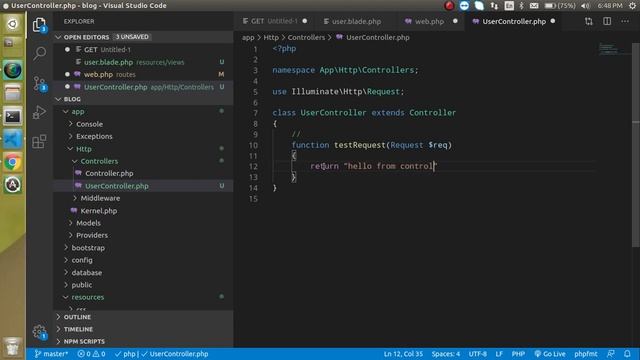Open Kernel.php in the file tree
The image size is (640, 360).
[143, 211]
